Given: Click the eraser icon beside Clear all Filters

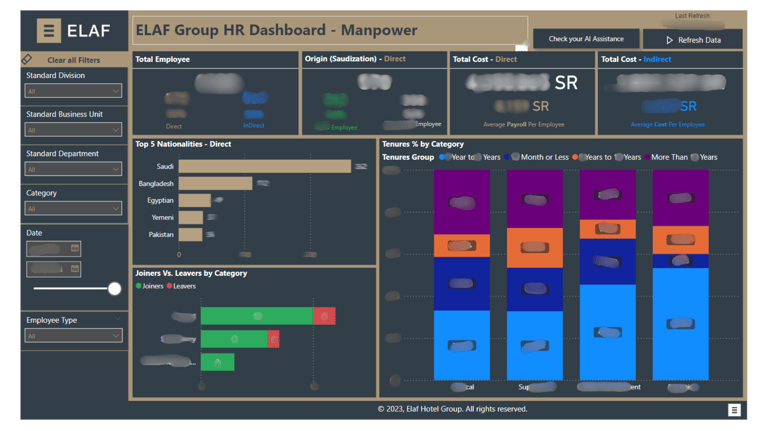Looking at the screenshot, I should (x=27, y=60).
